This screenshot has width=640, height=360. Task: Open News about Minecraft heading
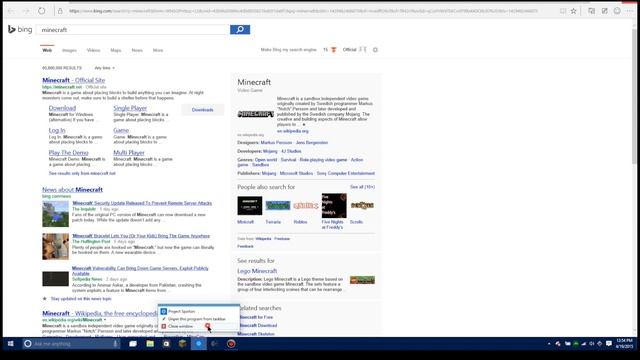tap(72, 189)
